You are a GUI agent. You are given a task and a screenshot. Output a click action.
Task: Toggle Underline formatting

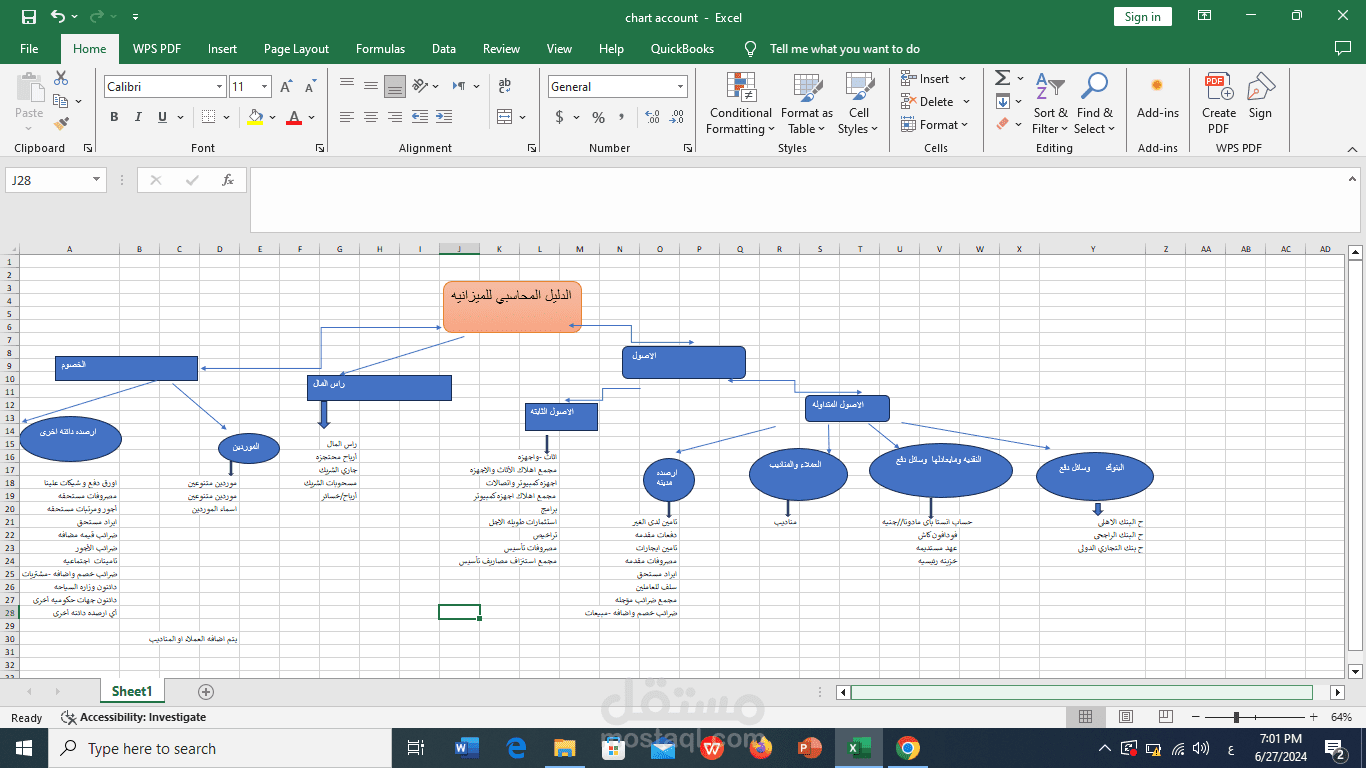click(162, 117)
